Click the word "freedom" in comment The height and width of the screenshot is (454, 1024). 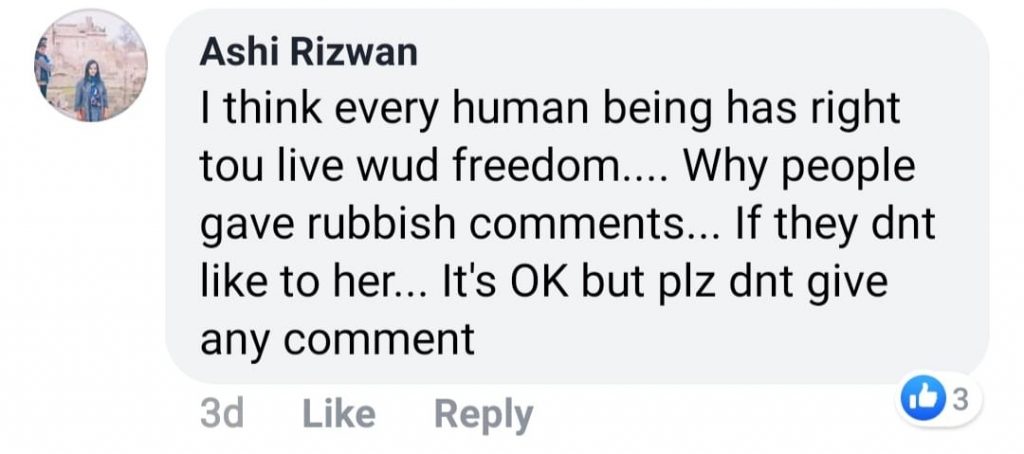pyautogui.click(x=535, y=167)
